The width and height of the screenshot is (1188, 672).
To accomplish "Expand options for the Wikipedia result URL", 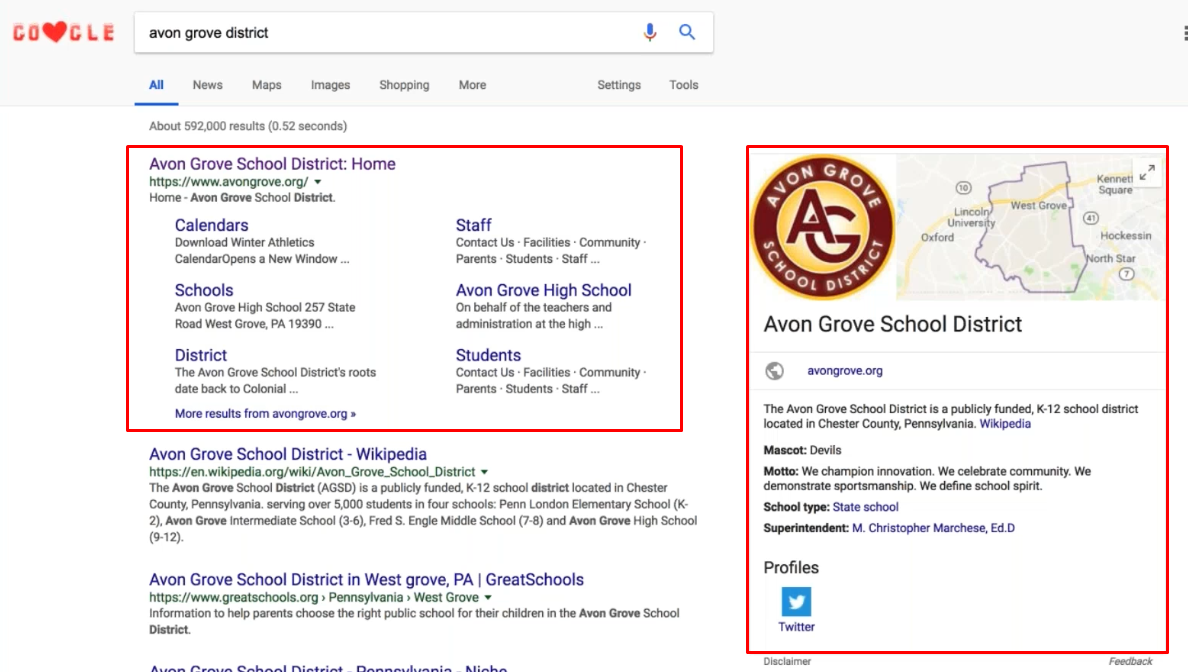I will coord(485,471).
